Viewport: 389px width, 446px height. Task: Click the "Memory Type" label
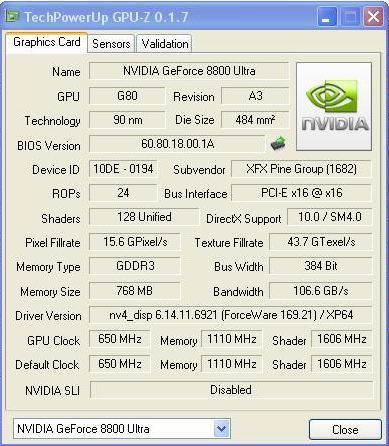click(48, 267)
